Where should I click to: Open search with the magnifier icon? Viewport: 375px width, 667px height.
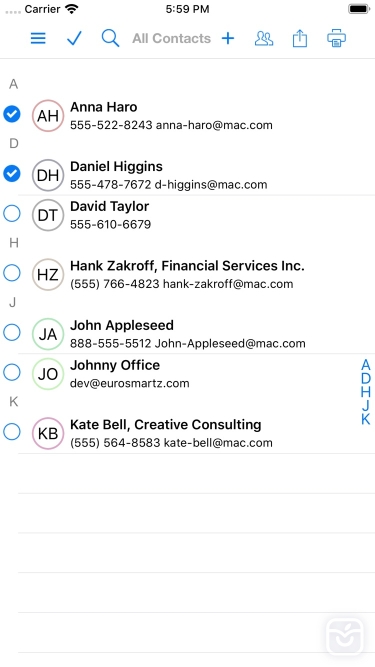[x=110, y=38]
